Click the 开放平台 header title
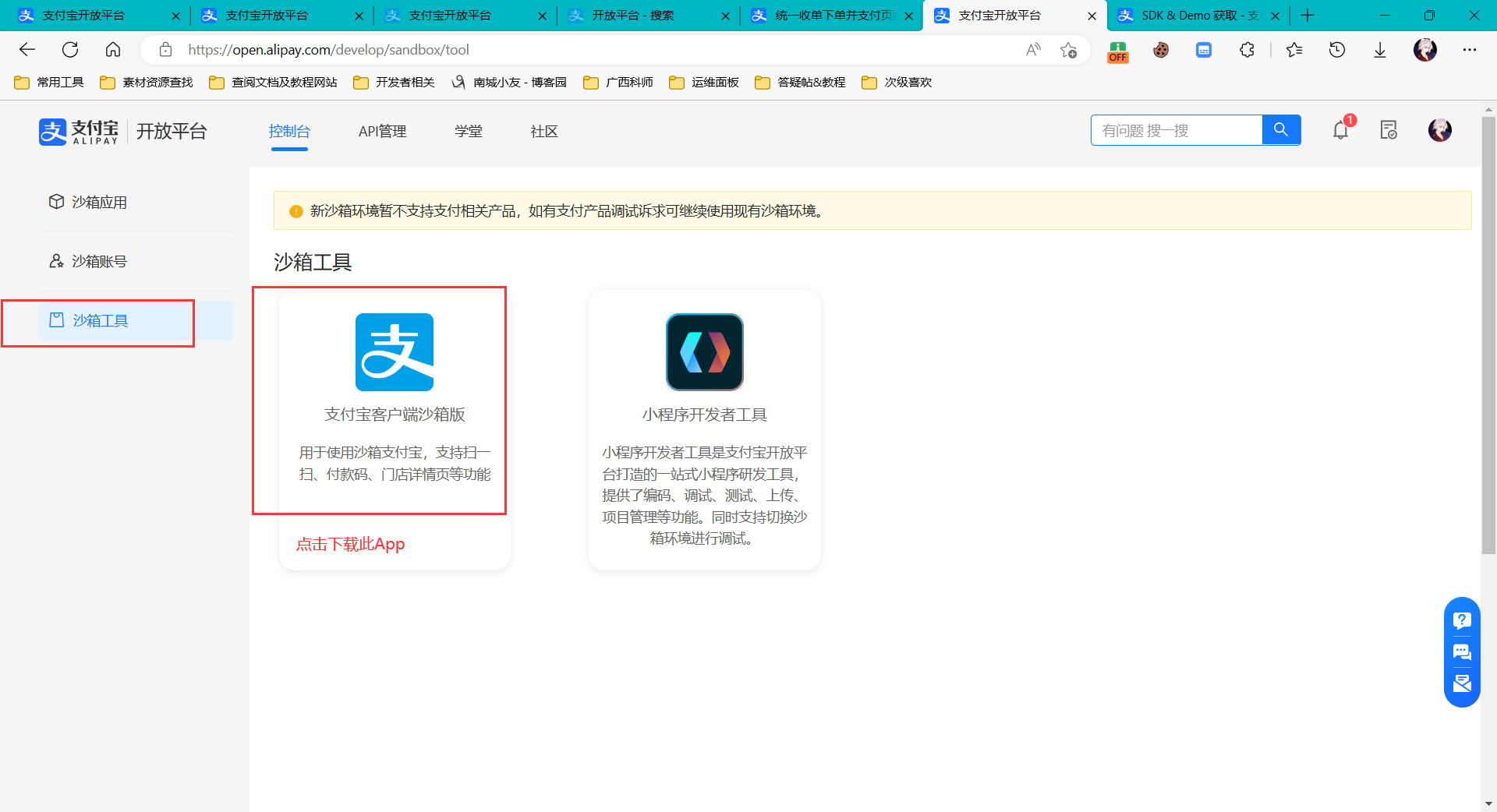 pyautogui.click(x=172, y=131)
